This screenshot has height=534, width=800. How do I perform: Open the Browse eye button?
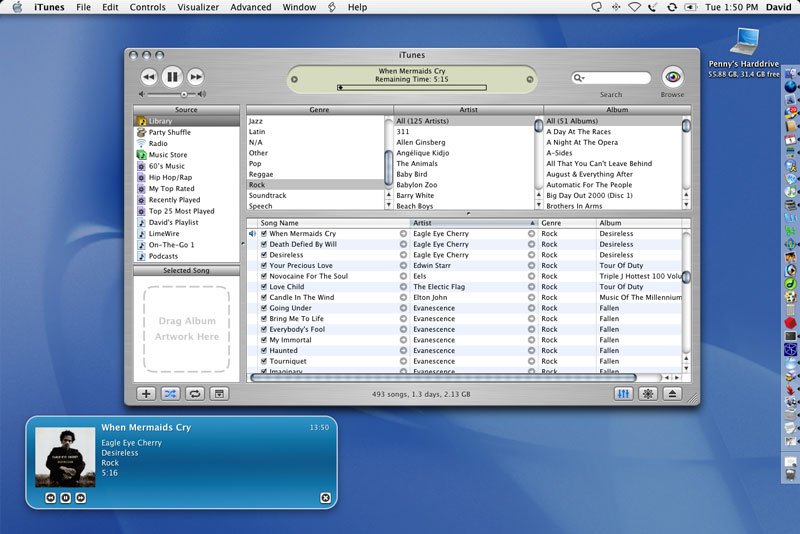pos(672,77)
